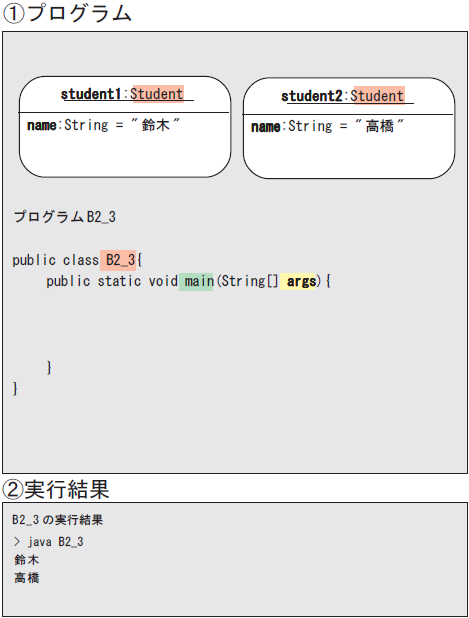469x618 pixels.
Task: Click the student2 object name
Action: click(312, 96)
